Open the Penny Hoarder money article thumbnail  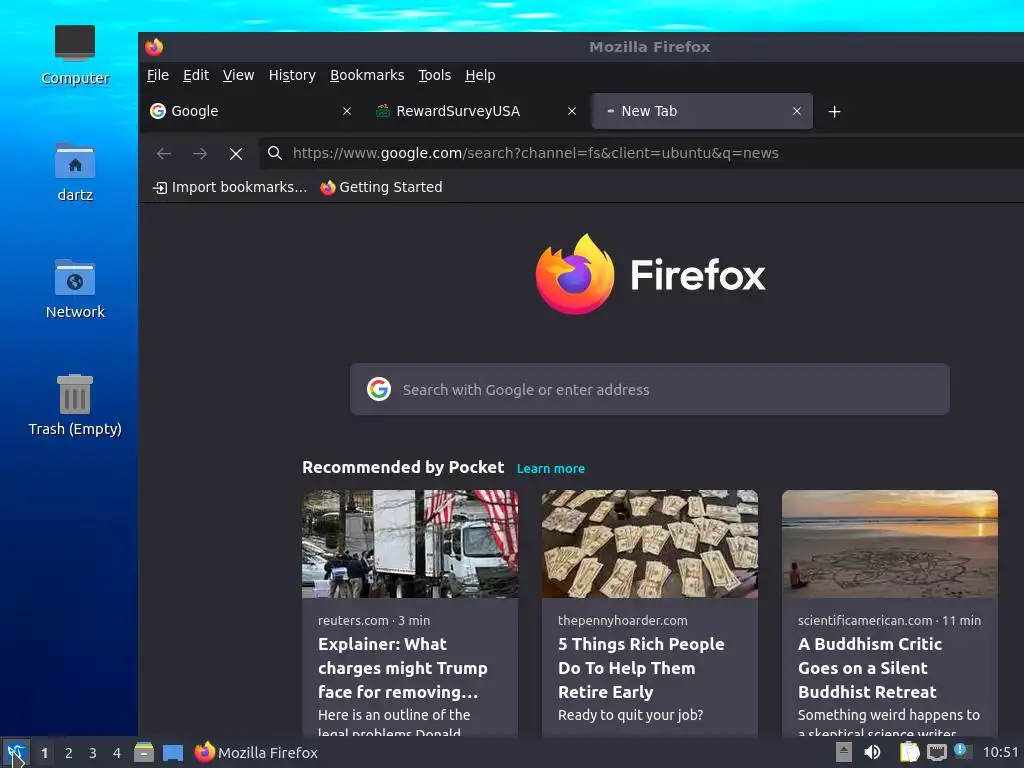coord(650,544)
